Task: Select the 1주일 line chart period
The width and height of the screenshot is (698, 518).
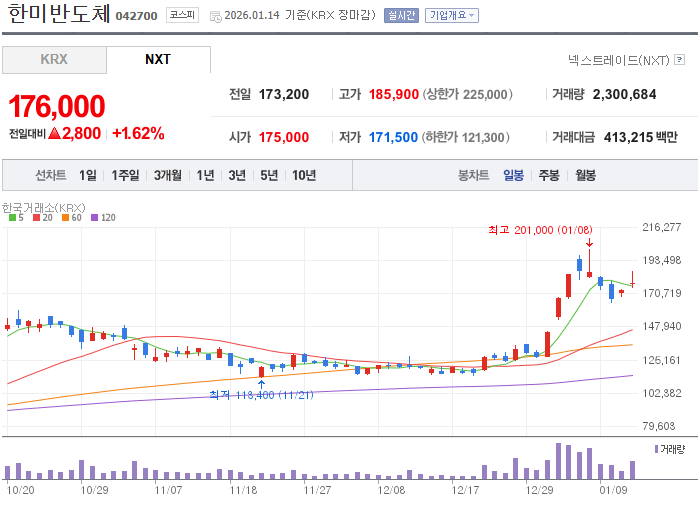Action: tap(125, 175)
